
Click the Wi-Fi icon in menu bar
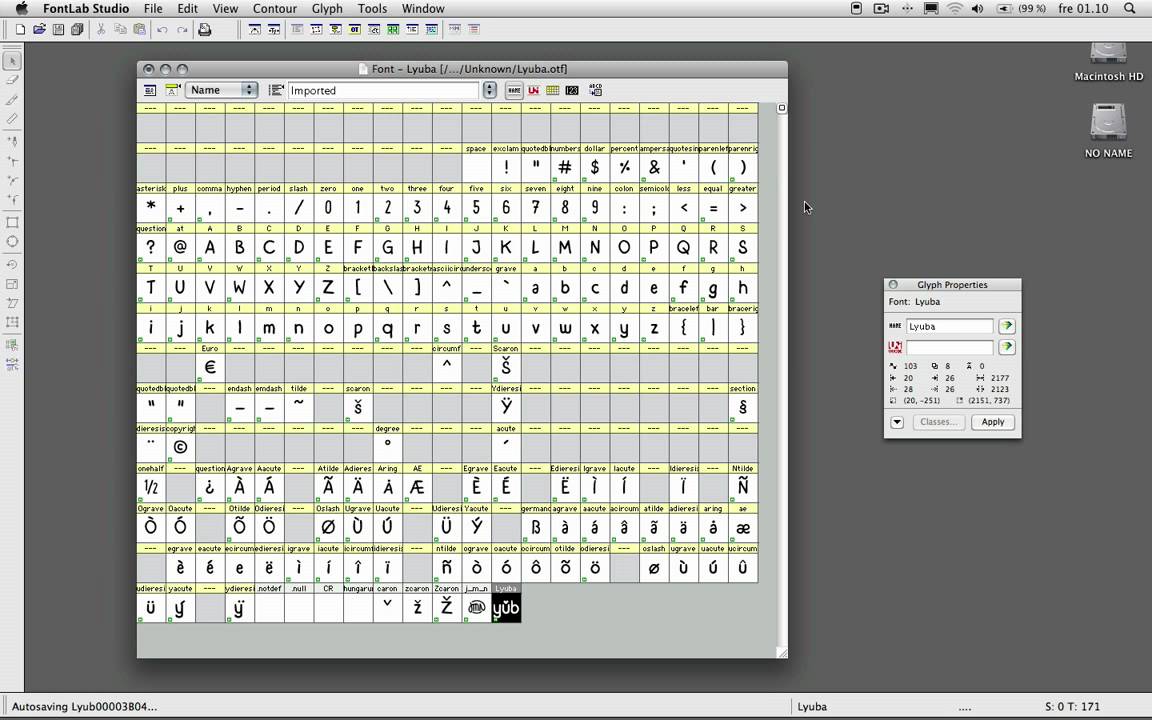point(954,9)
